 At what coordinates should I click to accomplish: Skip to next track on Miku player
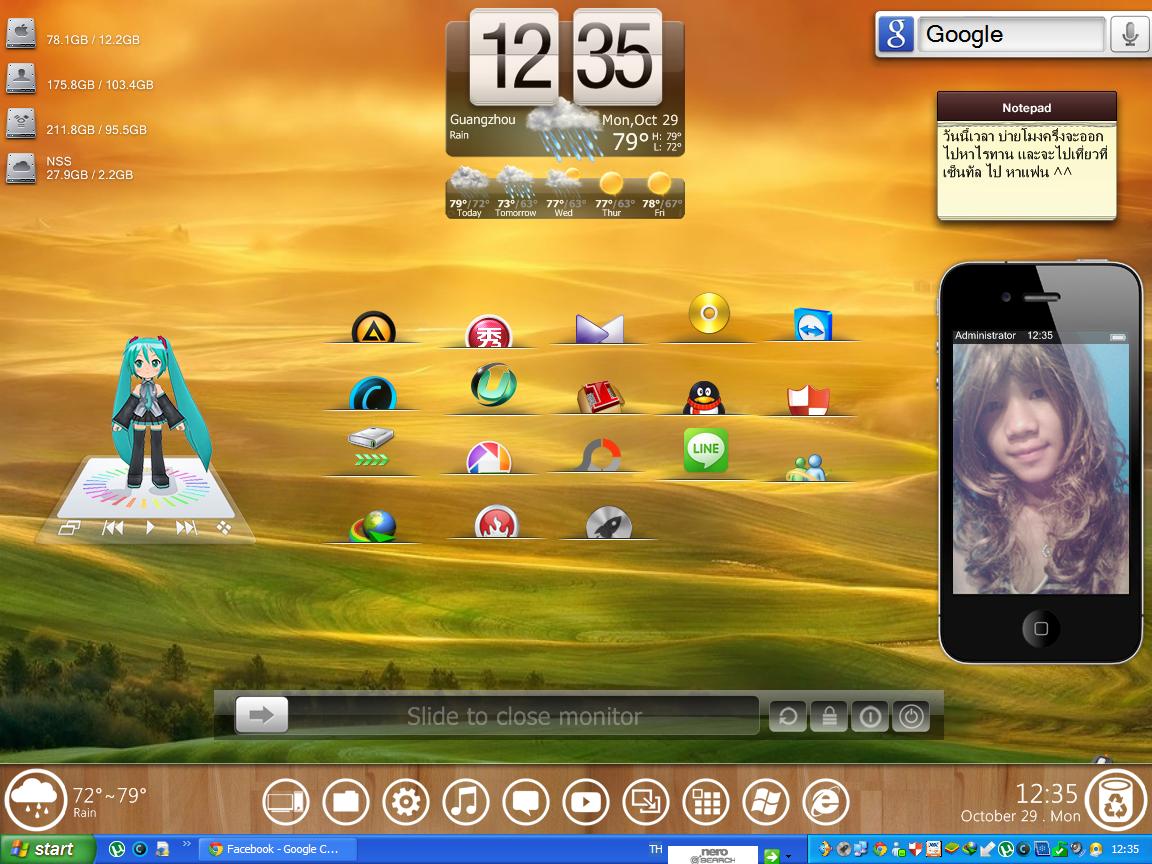coord(186,528)
